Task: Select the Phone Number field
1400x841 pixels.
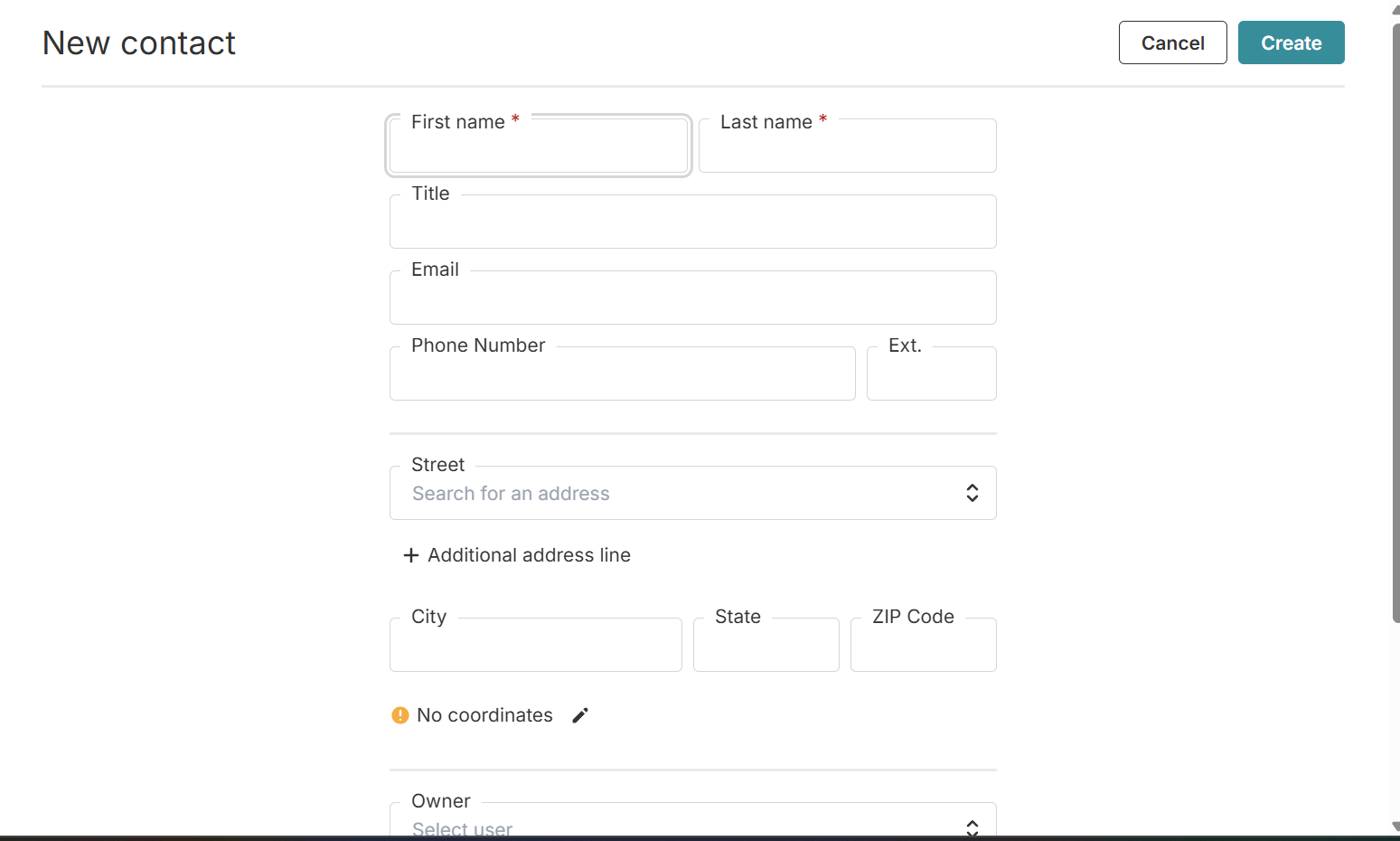Action: [x=623, y=373]
